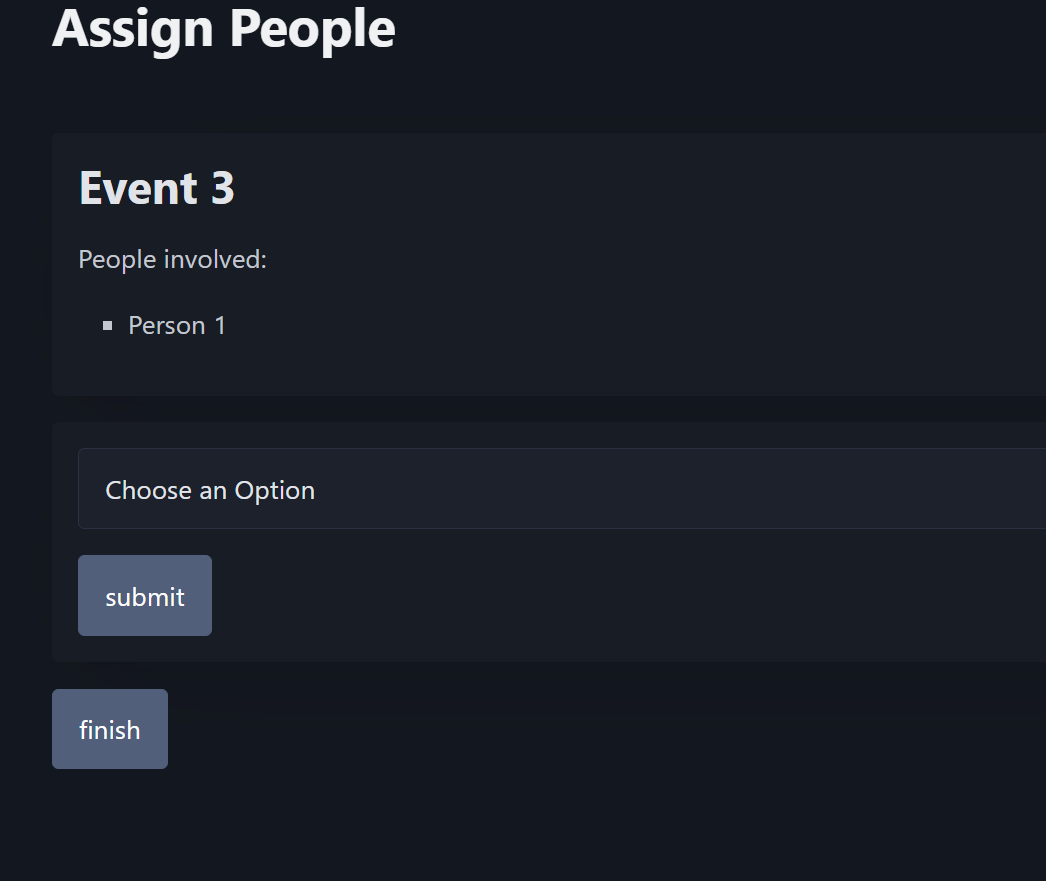Select the Person 1 list entry
This screenshot has width=1046, height=881.
(x=177, y=325)
